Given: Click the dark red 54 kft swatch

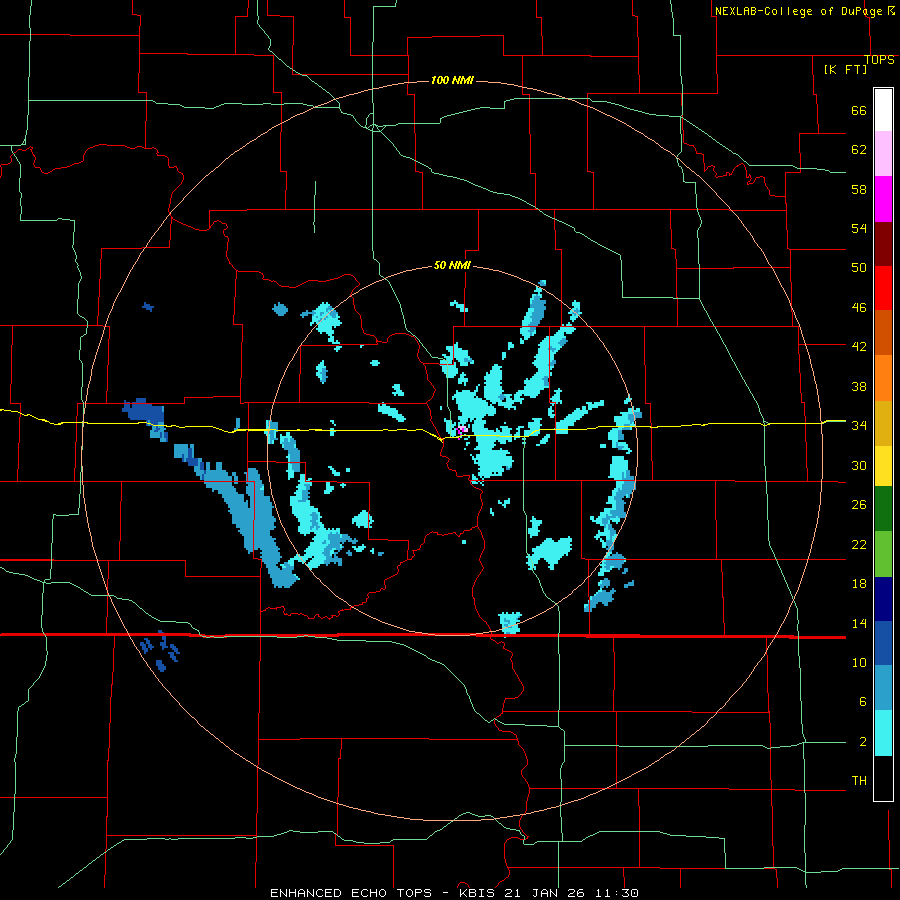Looking at the screenshot, I should [x=883, y=244].
